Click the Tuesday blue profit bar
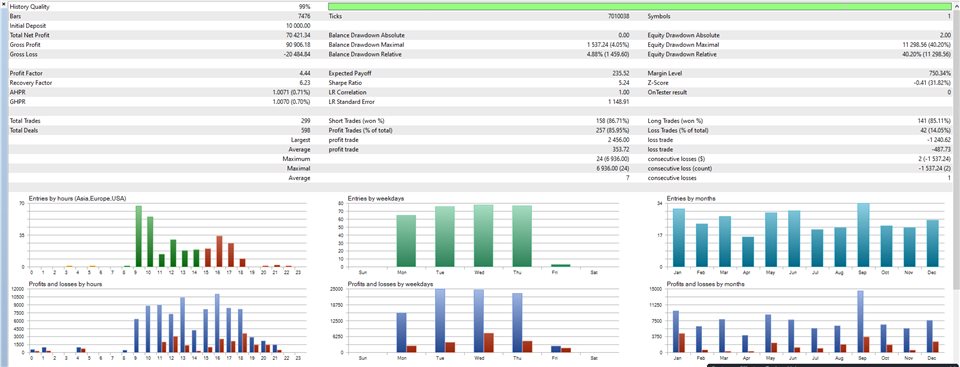 coord(440,320)
